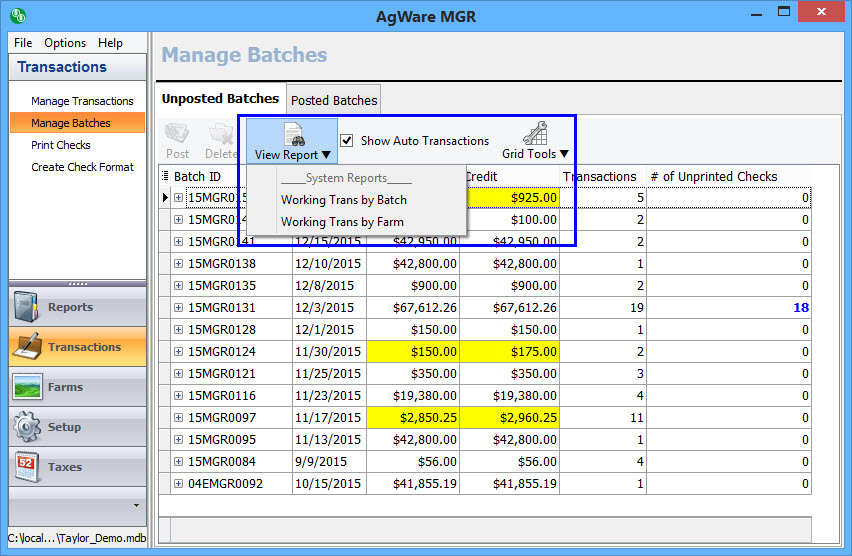Go to Print Checks
The height and width of the screenshot is (556, 852).
(61, 145)
